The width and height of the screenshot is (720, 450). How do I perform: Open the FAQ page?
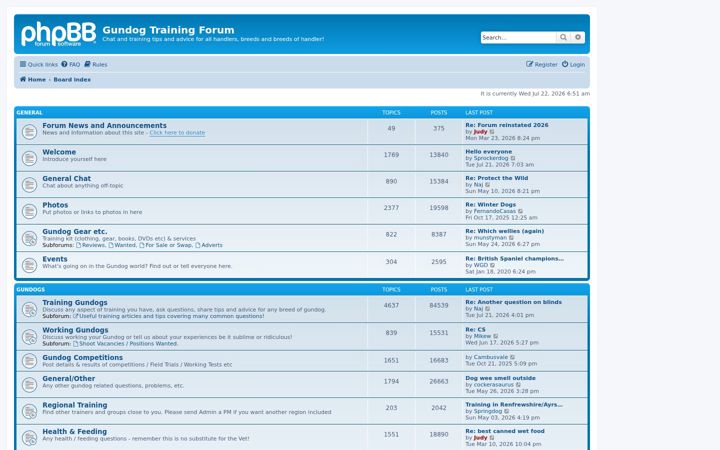pyautogui.click(x=71, y=65)
